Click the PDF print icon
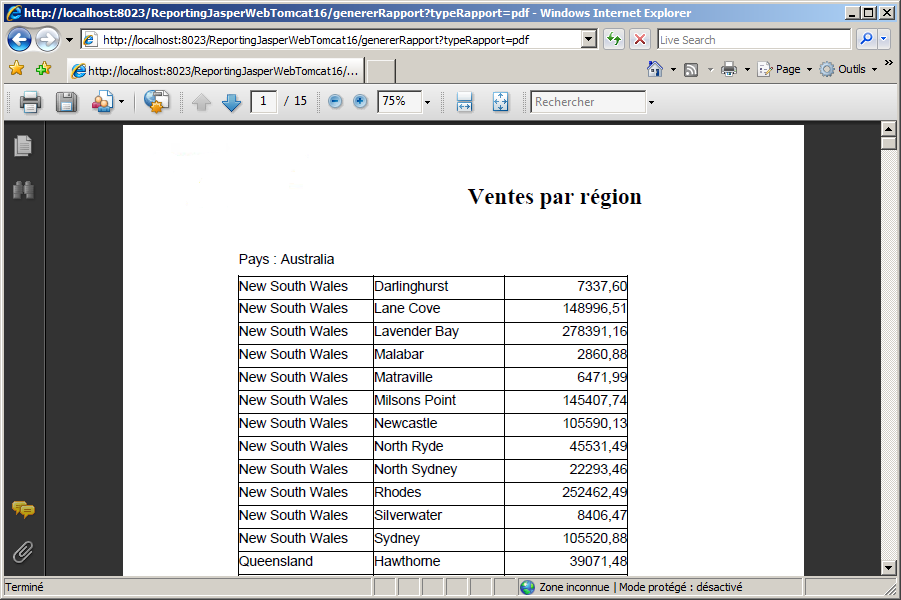The height and width of the screenshot is (600, 901). tap(30, 102)
